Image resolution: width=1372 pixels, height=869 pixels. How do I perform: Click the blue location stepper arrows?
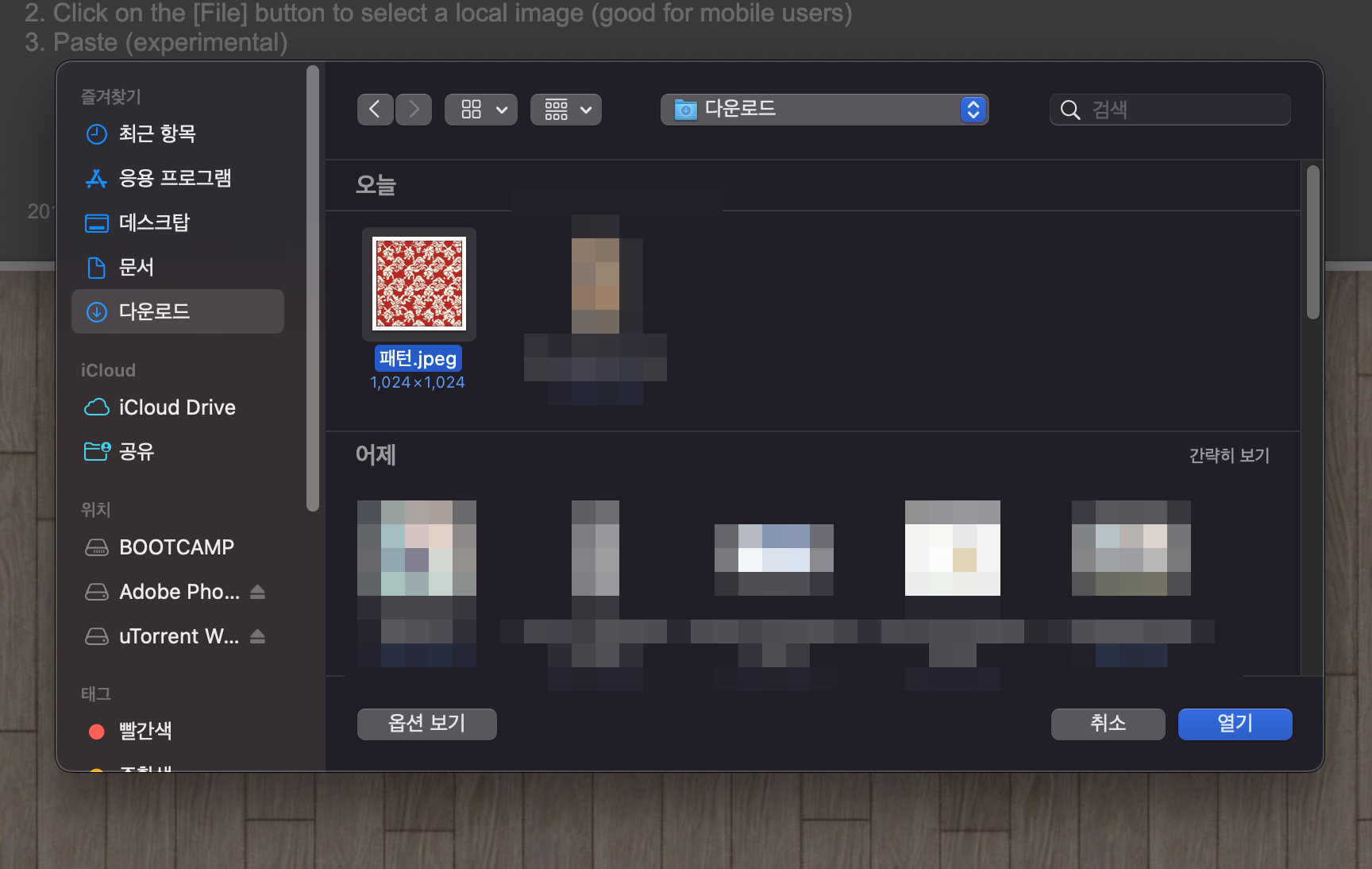click(973, 110)
